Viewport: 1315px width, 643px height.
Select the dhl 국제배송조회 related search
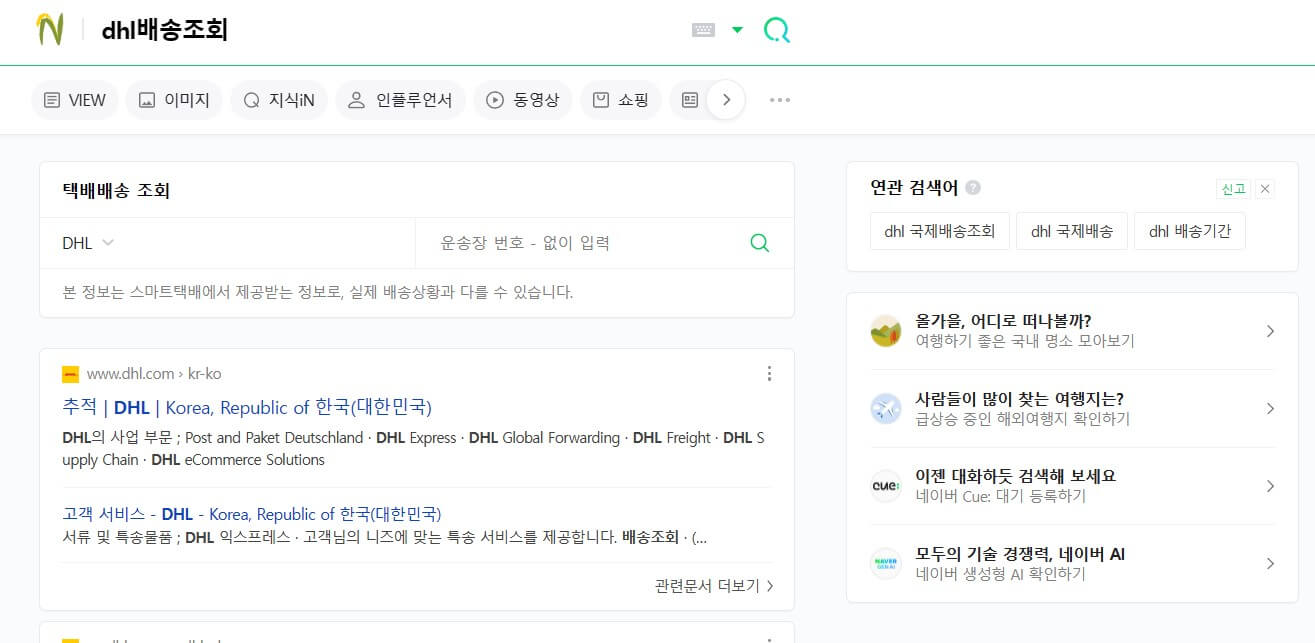point(940,231)
